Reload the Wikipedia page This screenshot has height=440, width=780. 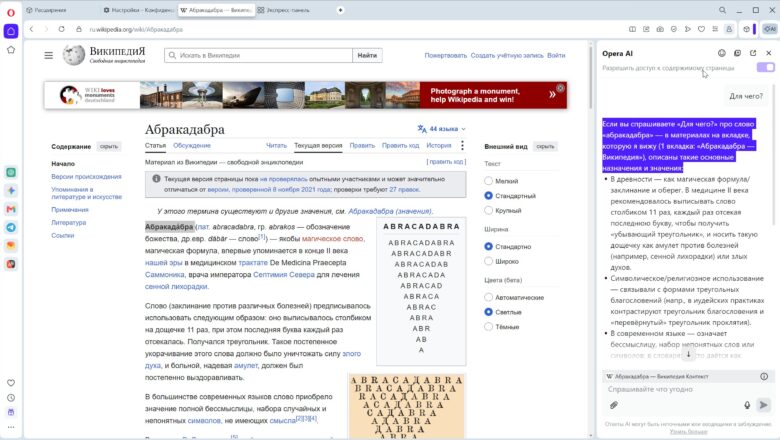point(62,29)
